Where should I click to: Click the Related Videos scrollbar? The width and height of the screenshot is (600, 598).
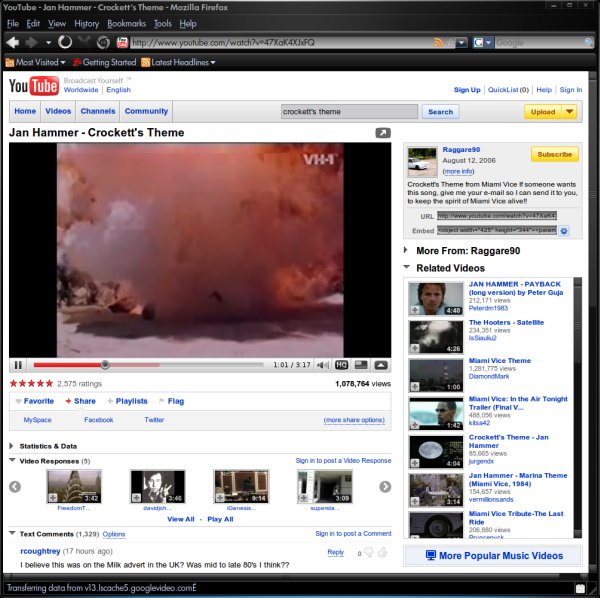pyautogui.click(x=577, y=408)
